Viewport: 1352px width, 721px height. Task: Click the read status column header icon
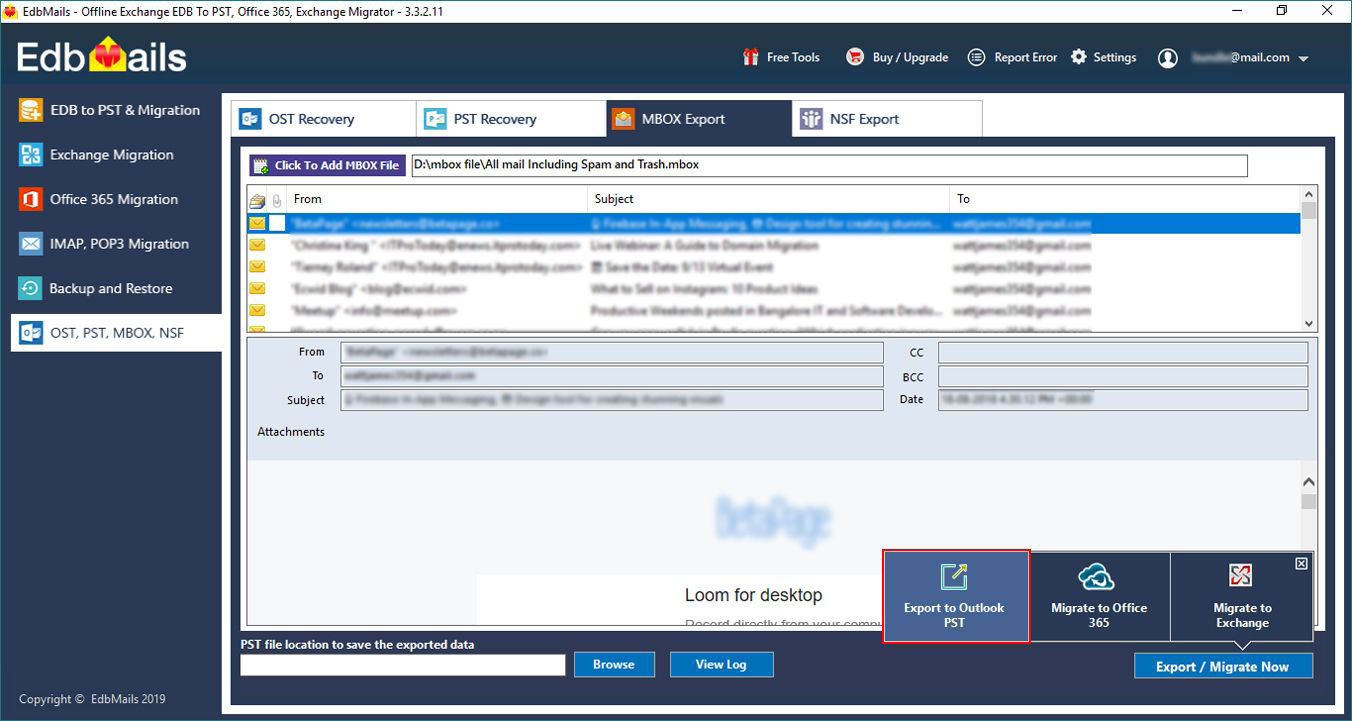tap(257, 200)
